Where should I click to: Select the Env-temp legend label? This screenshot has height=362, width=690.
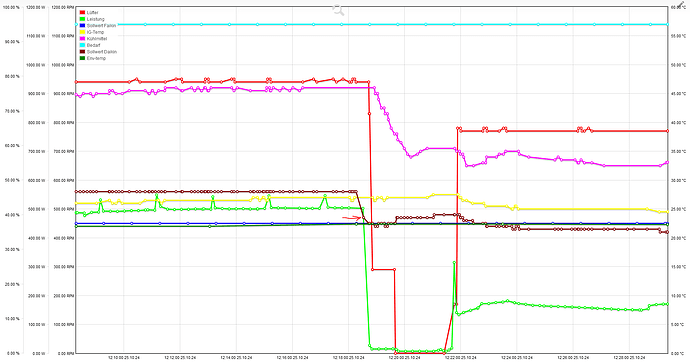coord(96,58)
